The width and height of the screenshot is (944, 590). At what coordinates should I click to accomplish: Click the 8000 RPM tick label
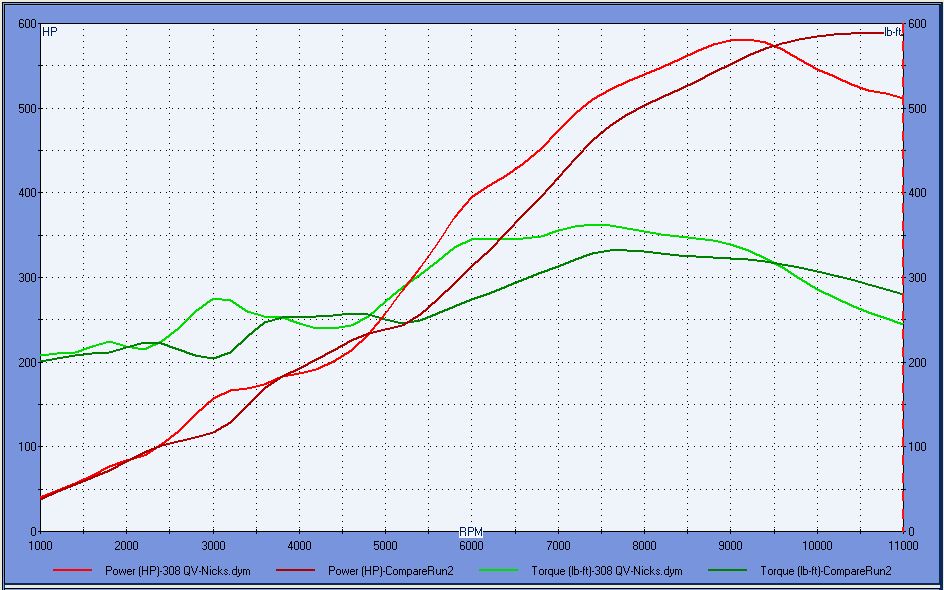tap(644, 545)
